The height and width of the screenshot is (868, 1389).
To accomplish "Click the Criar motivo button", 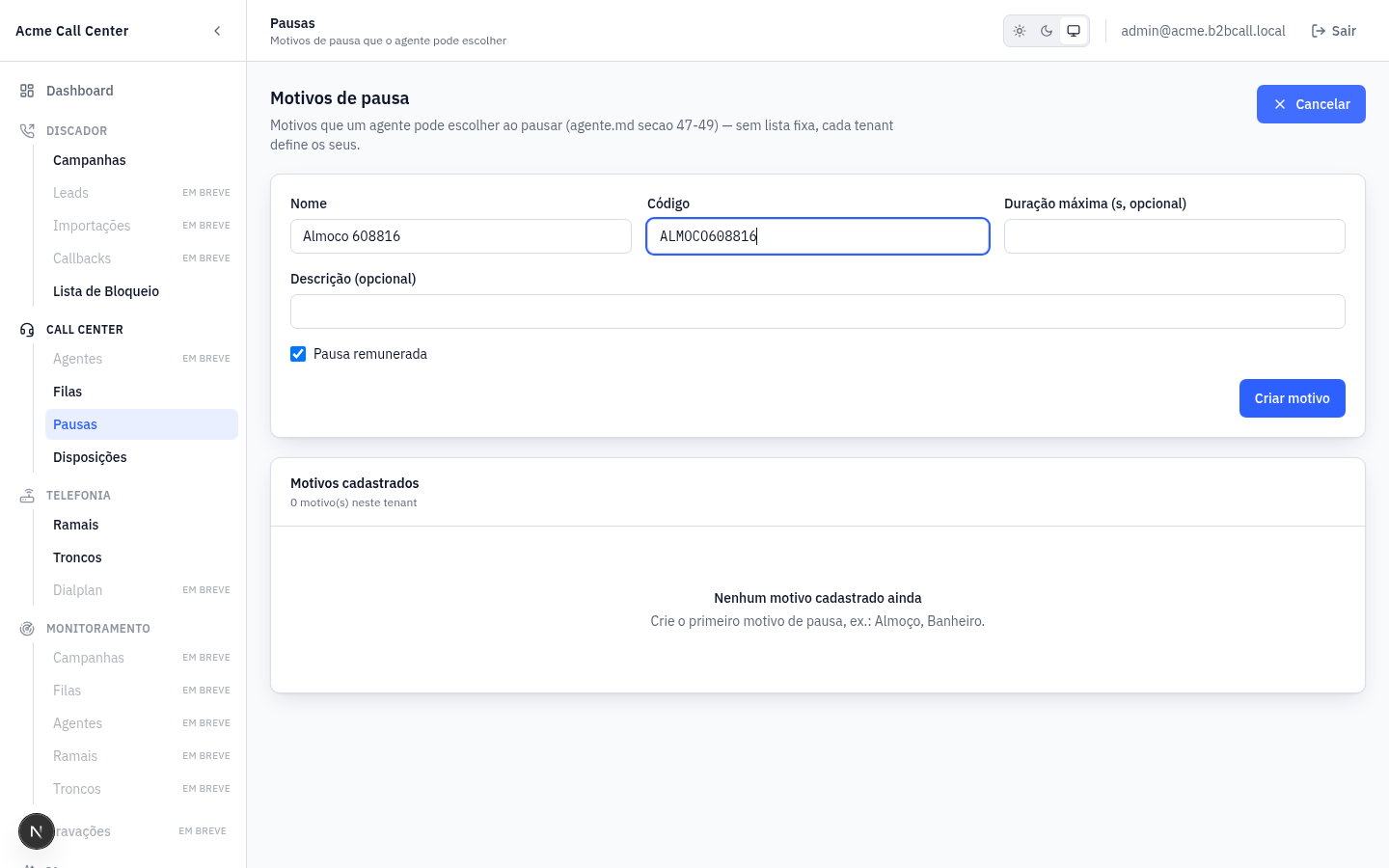I will (x=1292, y=398).
